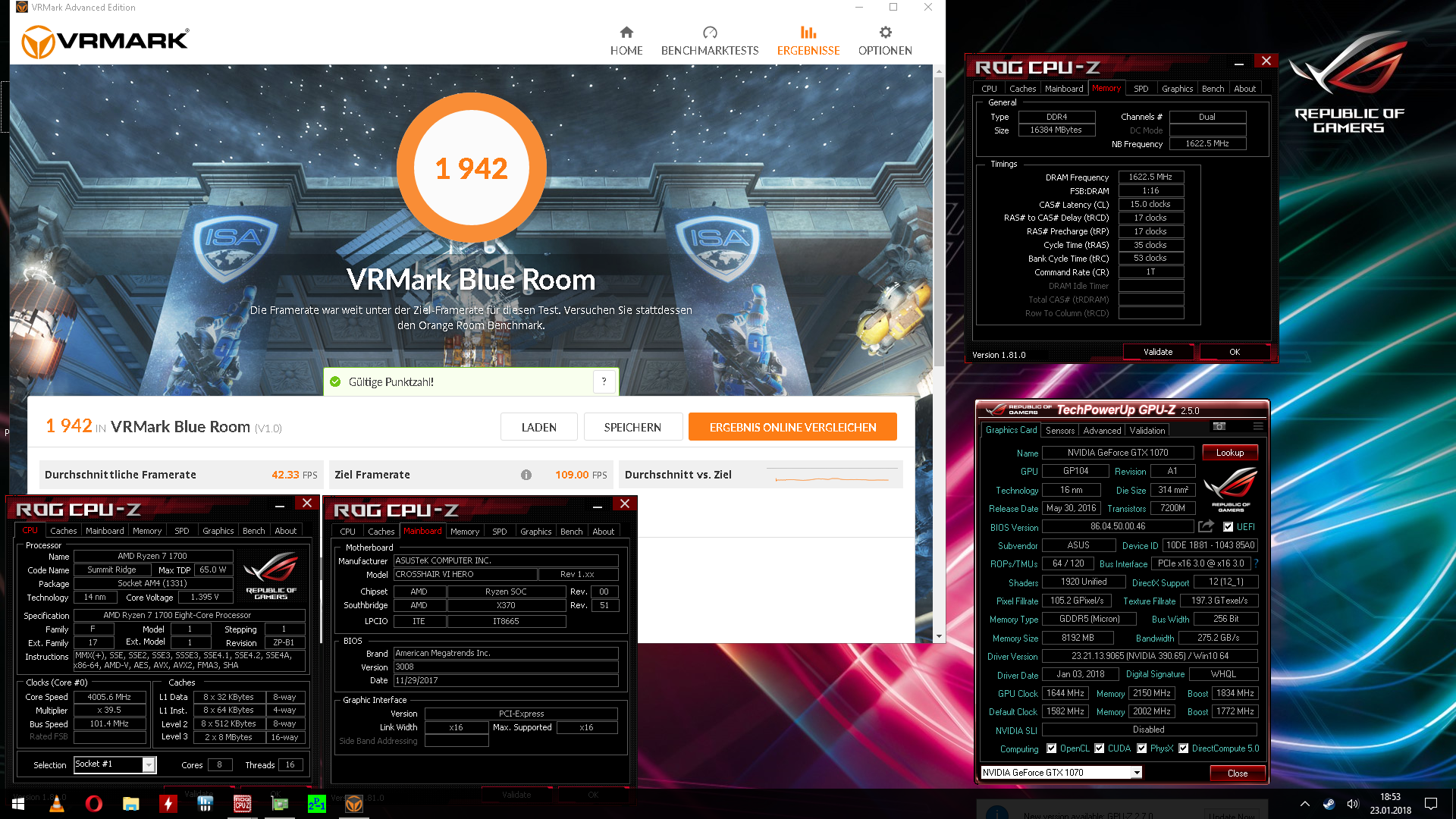Image resolution: width=1456 pixels, height=819 pixels.
Task: Open Graphics tab in the Mainboard CPU-Z window
Action: pos(535,532)
